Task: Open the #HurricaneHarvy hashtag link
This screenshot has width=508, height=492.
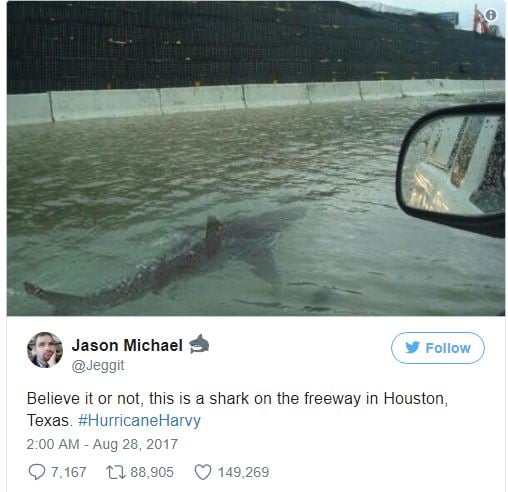Action: point(139,420)
